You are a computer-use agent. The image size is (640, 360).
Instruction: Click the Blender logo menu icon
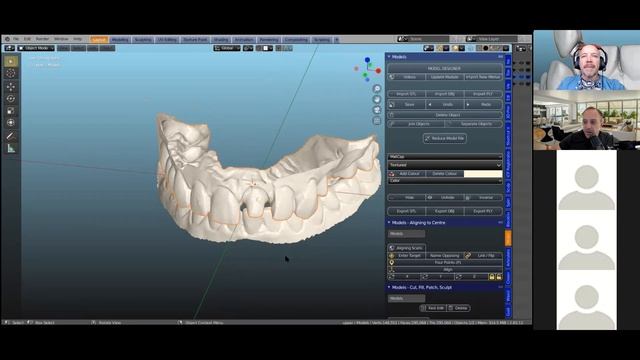[x=7, y=39]
